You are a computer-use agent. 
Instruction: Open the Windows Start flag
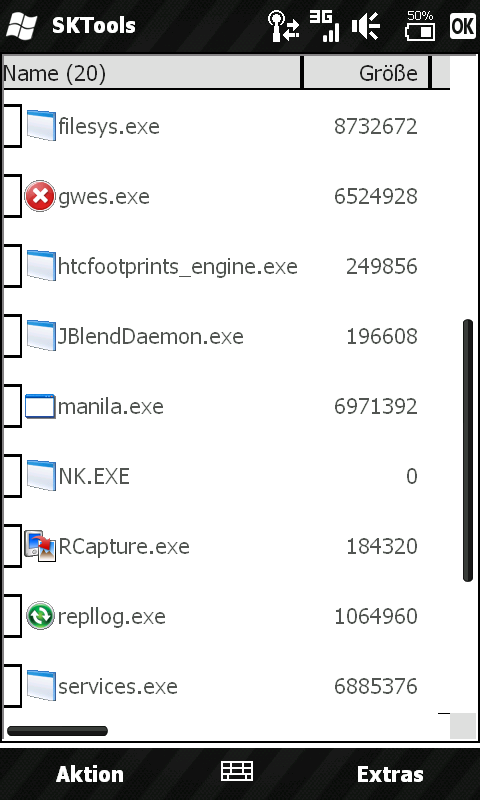[x=21, y=26]
